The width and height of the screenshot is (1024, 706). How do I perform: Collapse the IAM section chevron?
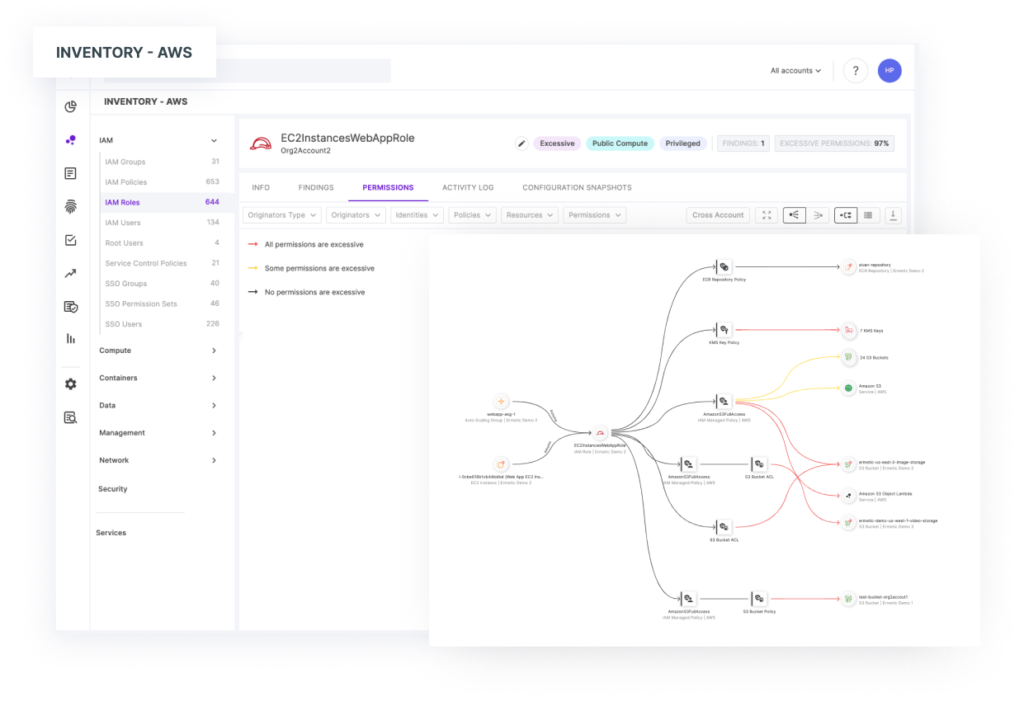pos(214,140)
